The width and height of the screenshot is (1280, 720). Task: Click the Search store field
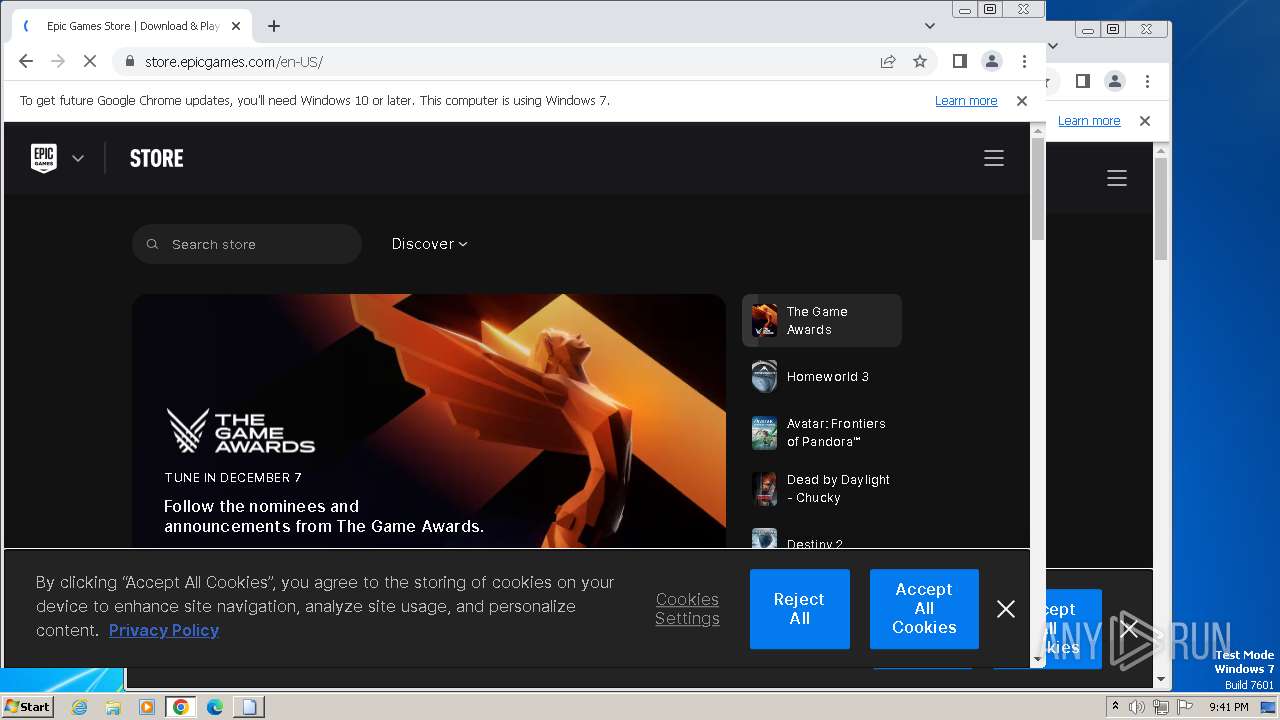point(247,244)
